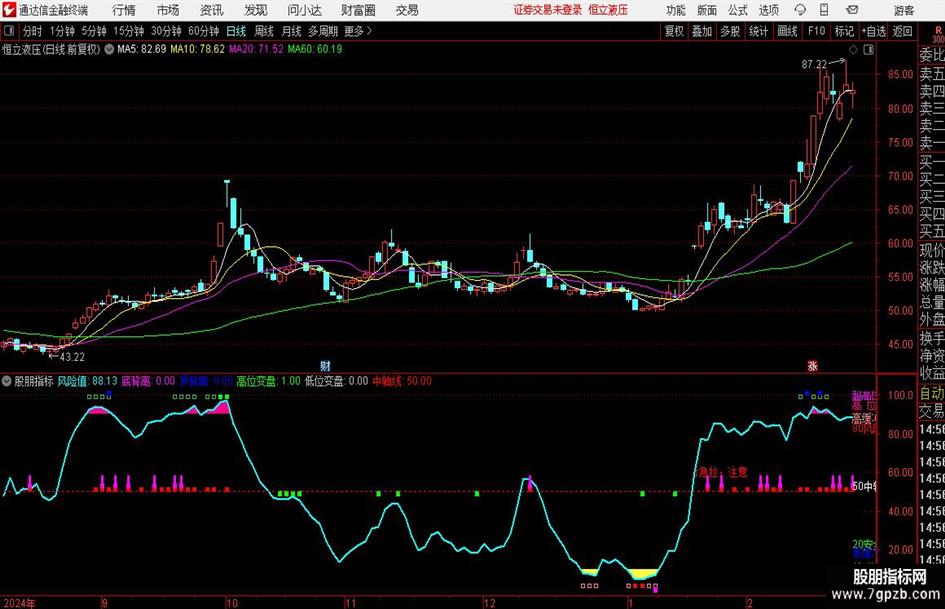Click the F10 button

coord(817,31)
